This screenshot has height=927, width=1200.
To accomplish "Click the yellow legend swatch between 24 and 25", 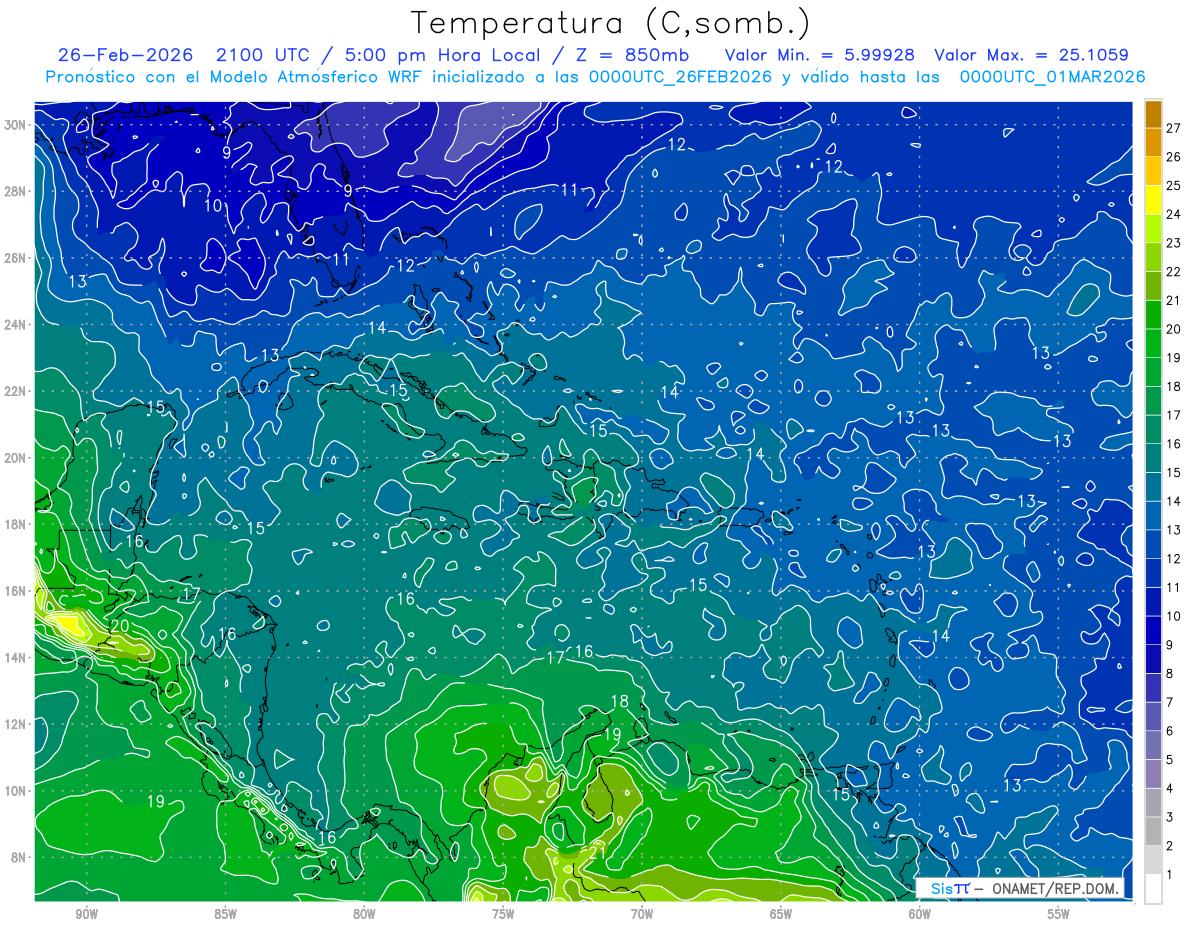I will tap(1153, 199).
